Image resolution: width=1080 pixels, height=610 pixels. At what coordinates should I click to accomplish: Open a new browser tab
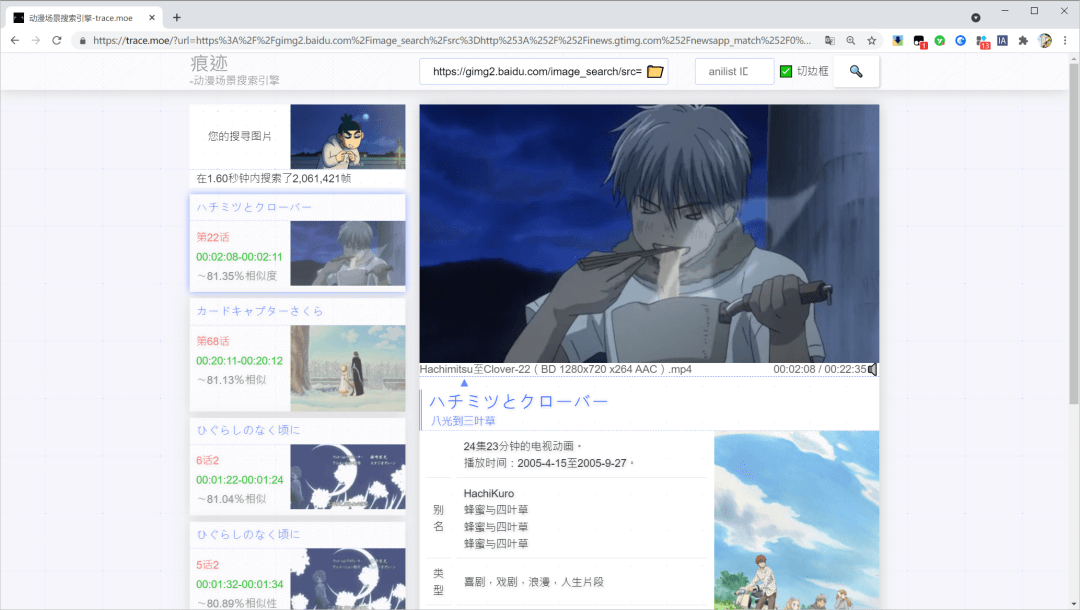tap(177, 17)
